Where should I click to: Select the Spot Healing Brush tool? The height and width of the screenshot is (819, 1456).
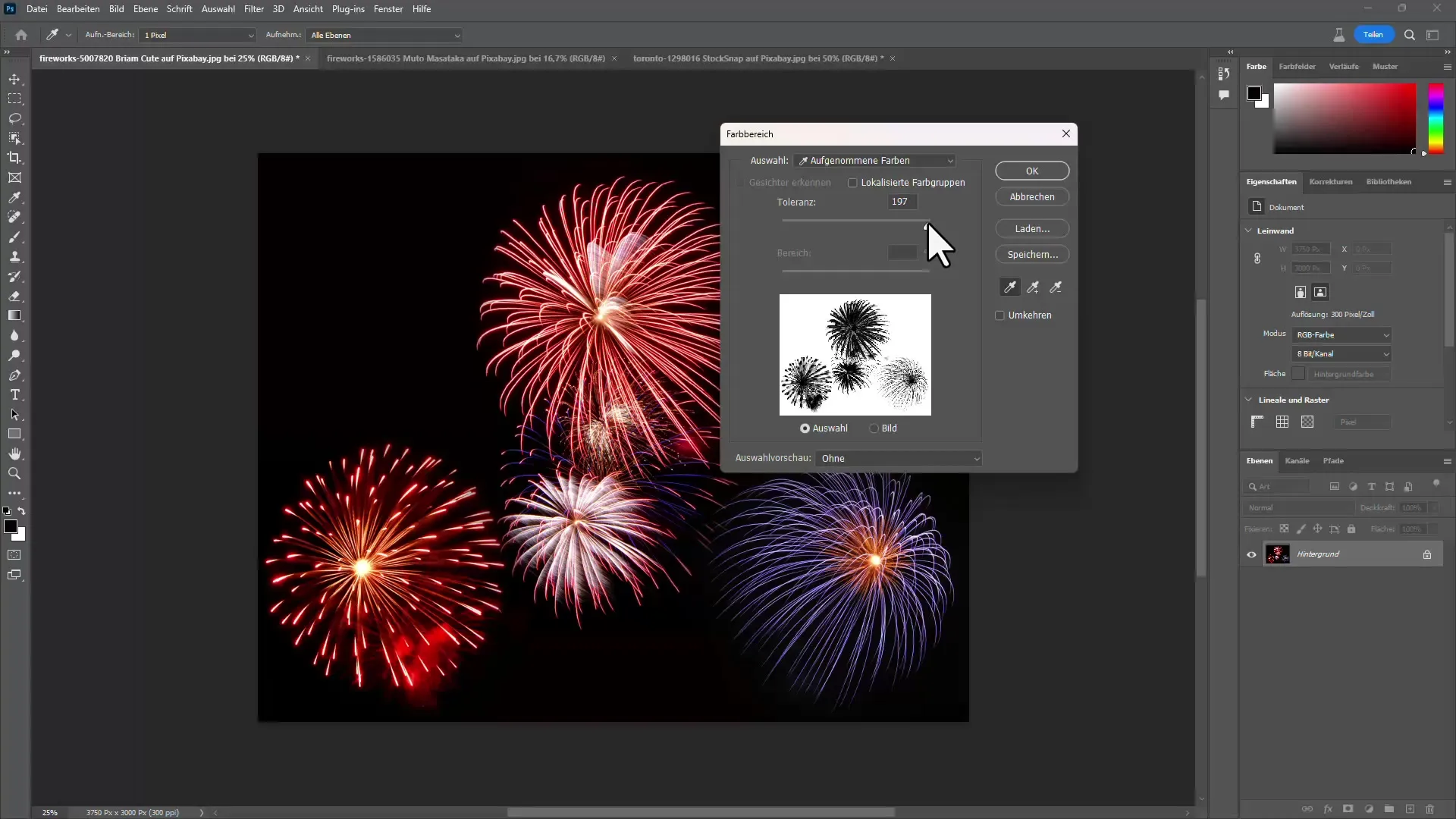(14, 217)
